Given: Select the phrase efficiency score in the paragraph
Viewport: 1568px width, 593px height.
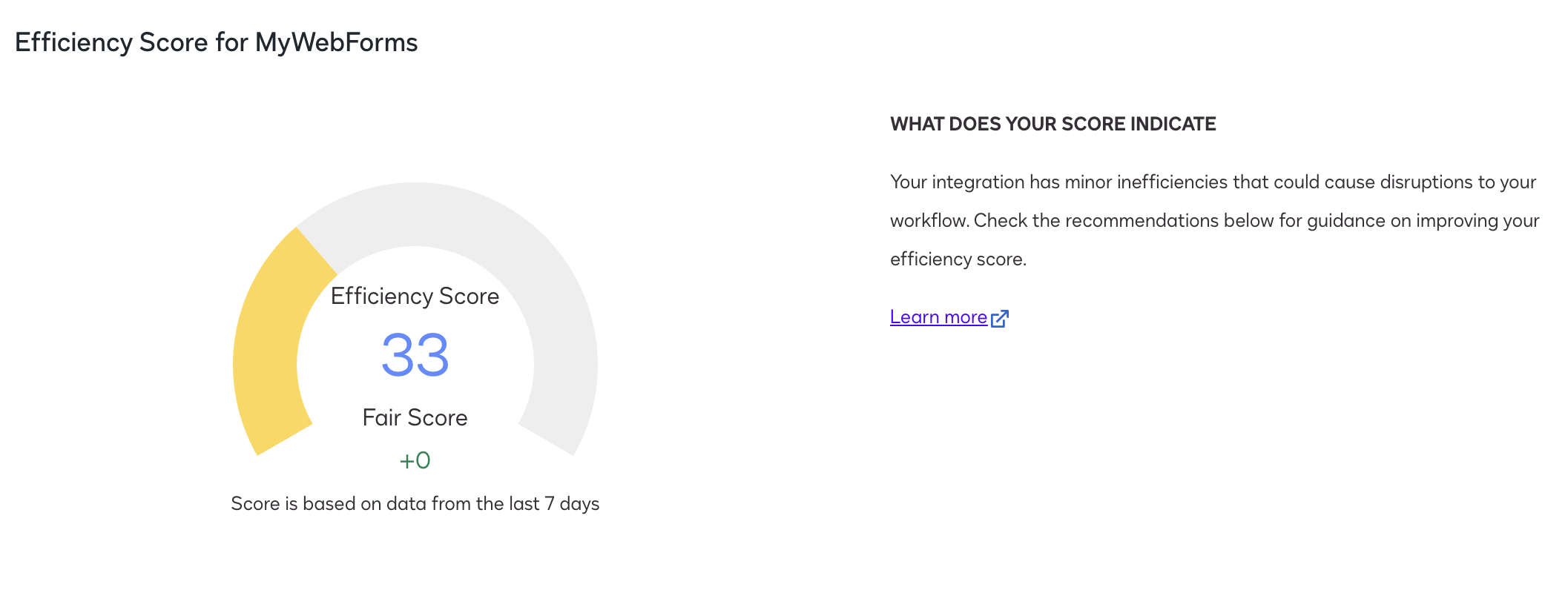Looking at the screenshot, I should pos(958,259).
